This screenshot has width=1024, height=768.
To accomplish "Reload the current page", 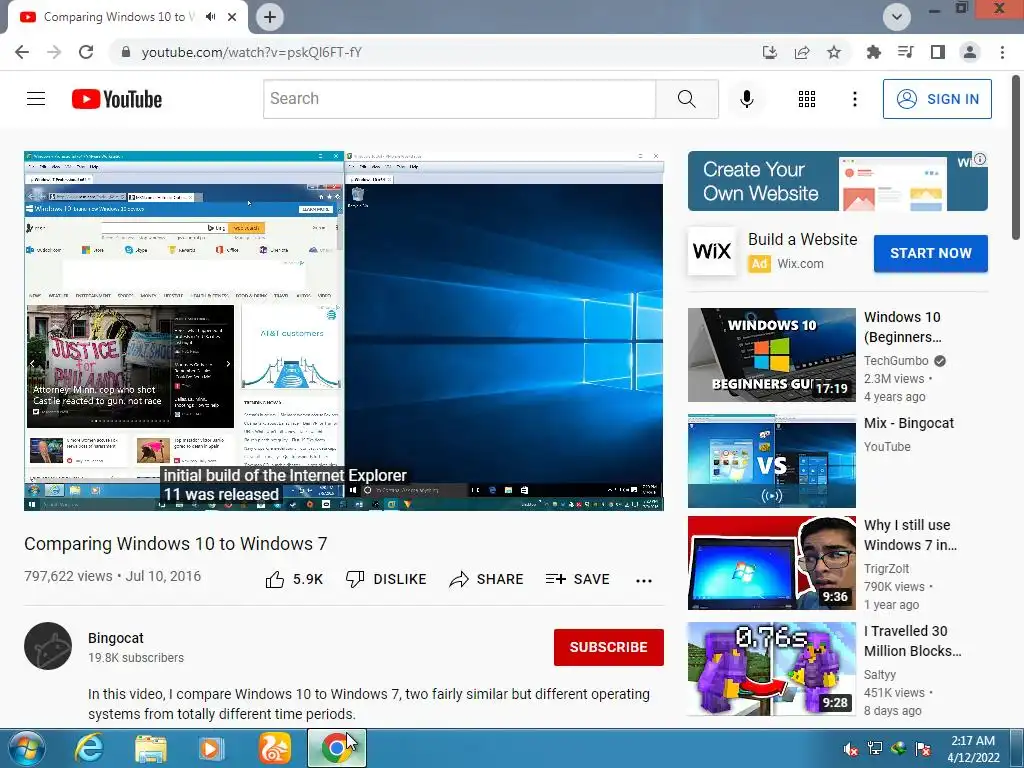I will click(86, 52).
